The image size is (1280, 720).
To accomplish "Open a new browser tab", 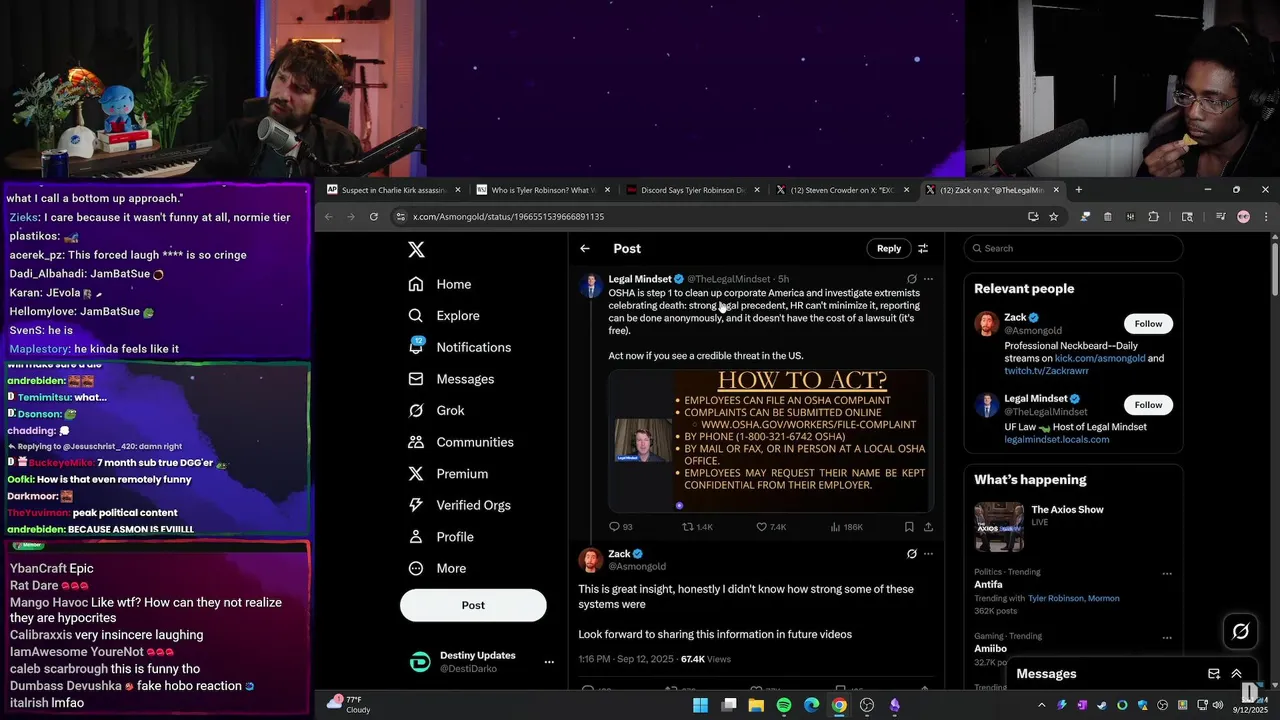I will click(x=1078, y=190).
